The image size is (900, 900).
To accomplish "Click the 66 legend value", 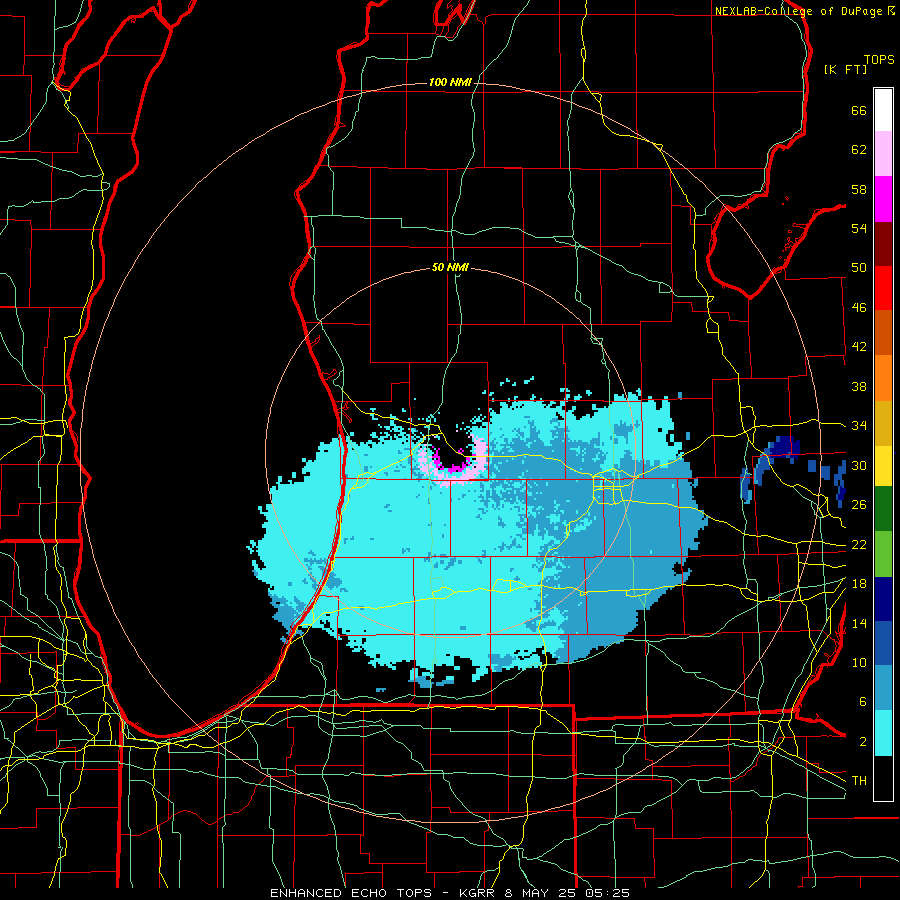I will [859, 110].
